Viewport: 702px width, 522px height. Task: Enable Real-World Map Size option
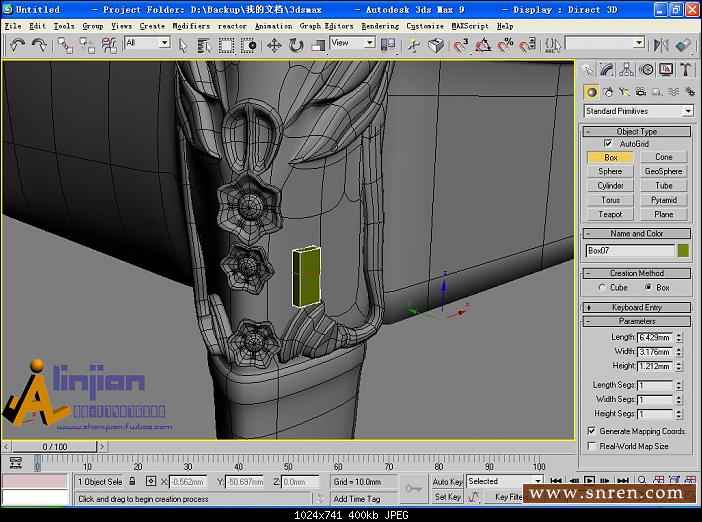592,446
